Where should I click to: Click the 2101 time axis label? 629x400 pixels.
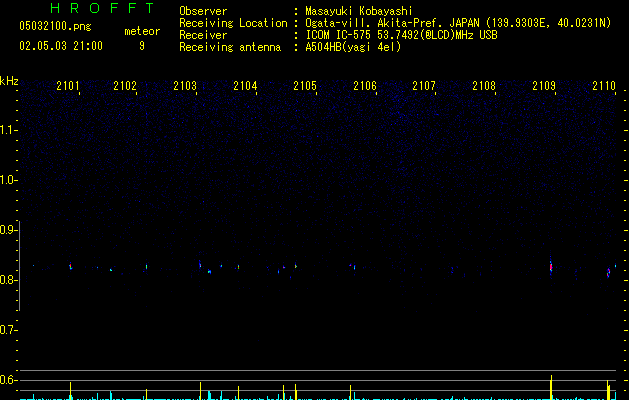[67, 85]
